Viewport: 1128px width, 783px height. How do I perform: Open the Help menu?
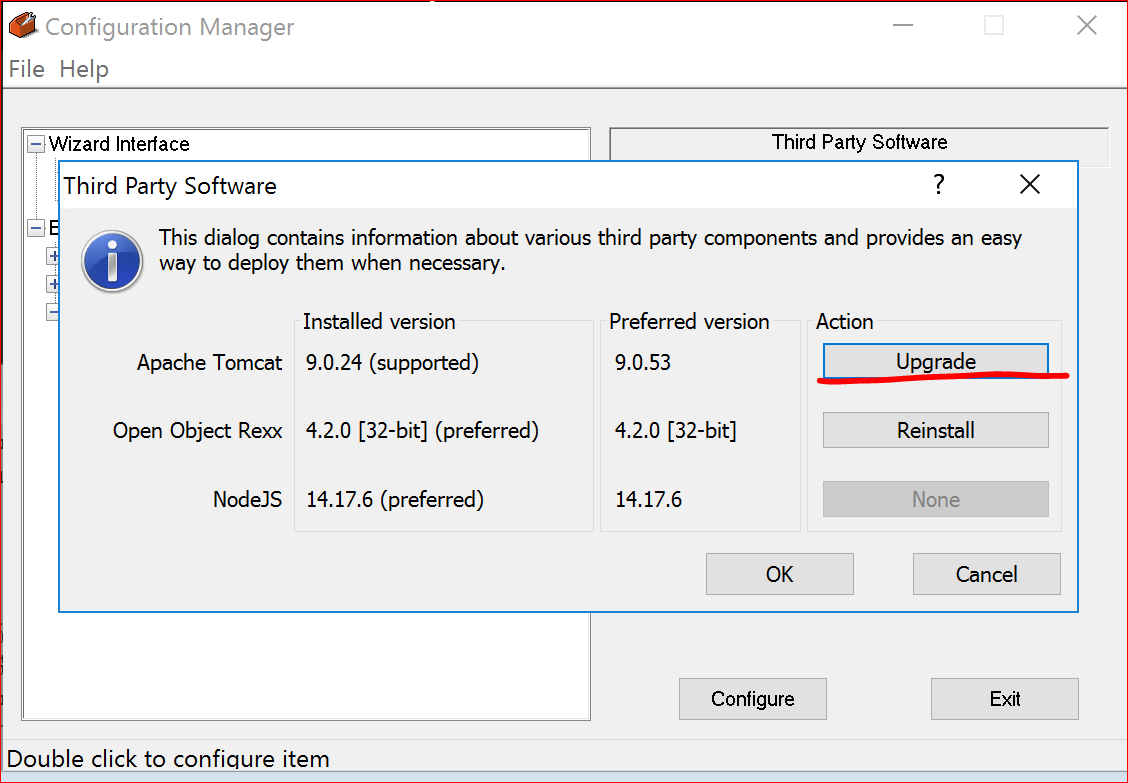pos(84,69)
